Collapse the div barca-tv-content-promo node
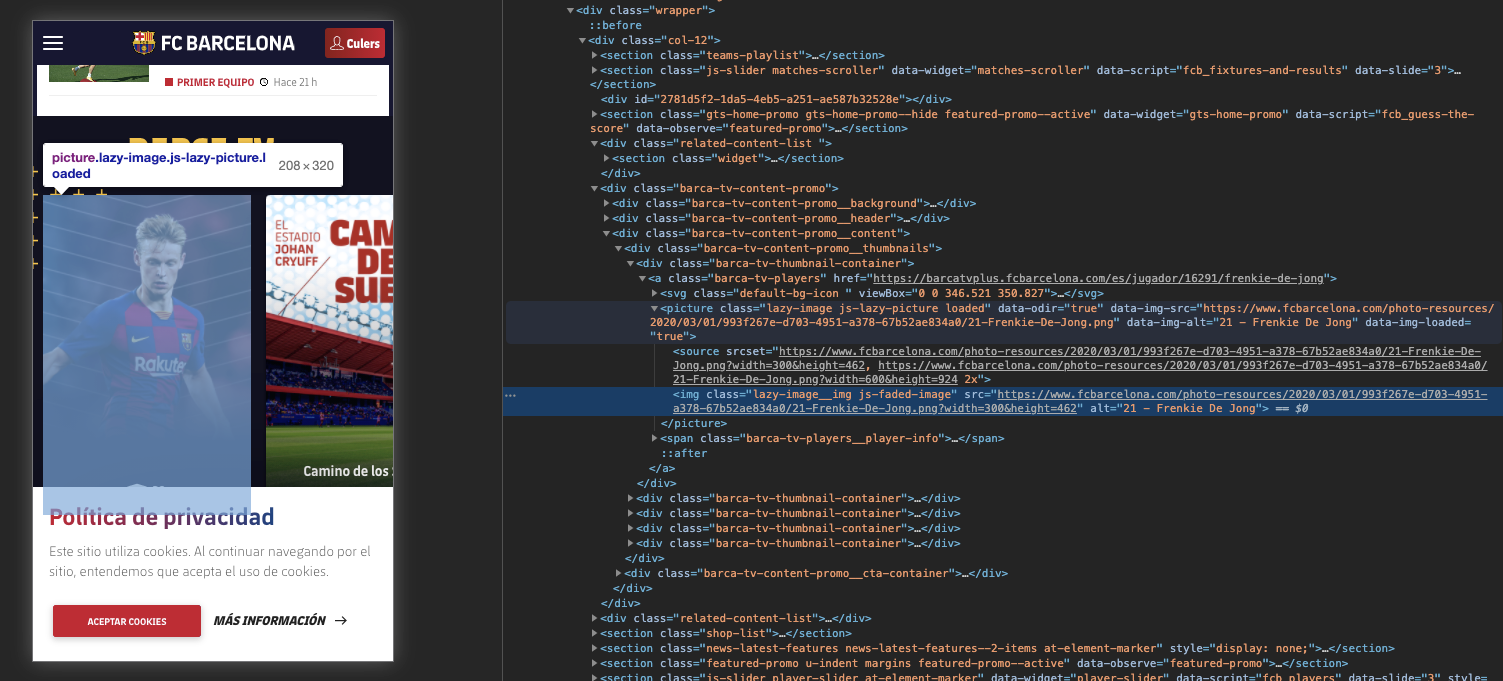 pyautogui.click(x=595, y=188)
